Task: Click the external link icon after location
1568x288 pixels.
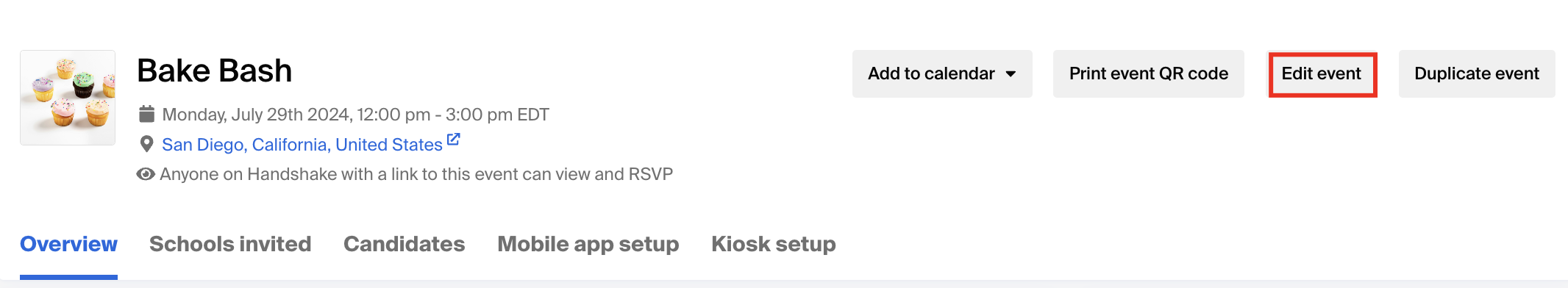Action: pos(454,139)
